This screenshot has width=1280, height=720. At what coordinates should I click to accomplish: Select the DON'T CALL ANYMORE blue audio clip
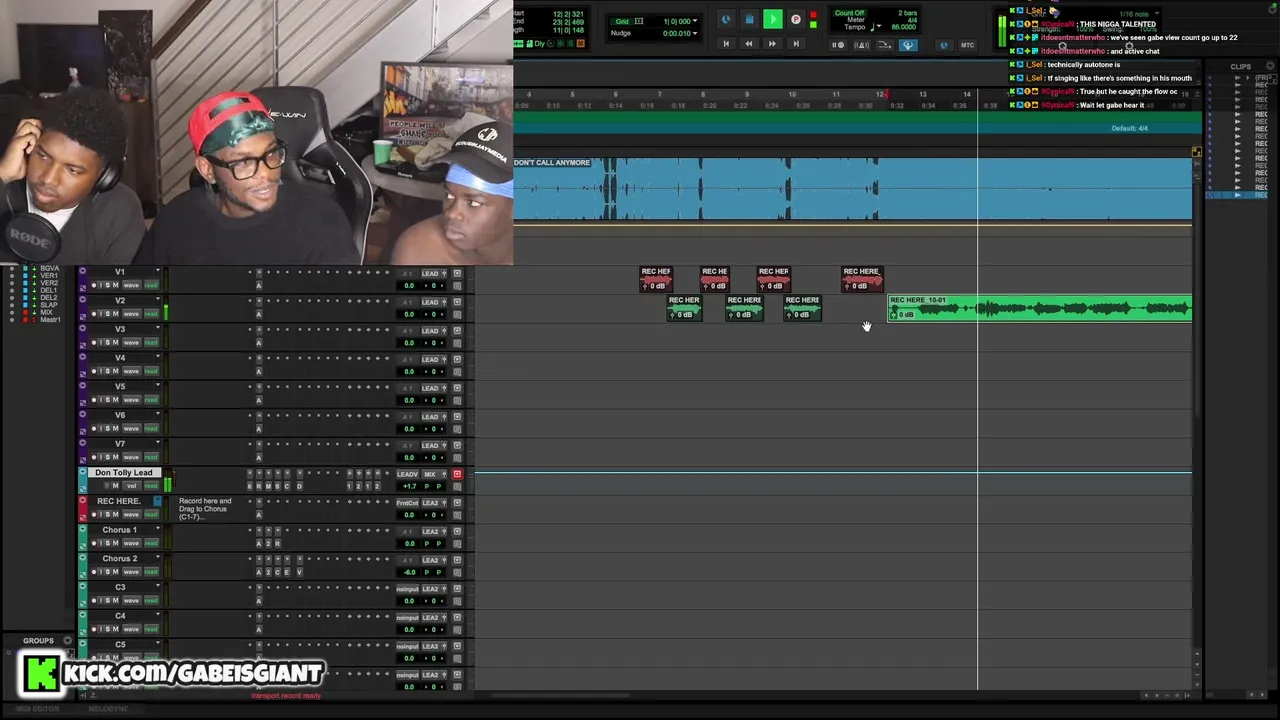pos(852,188)
